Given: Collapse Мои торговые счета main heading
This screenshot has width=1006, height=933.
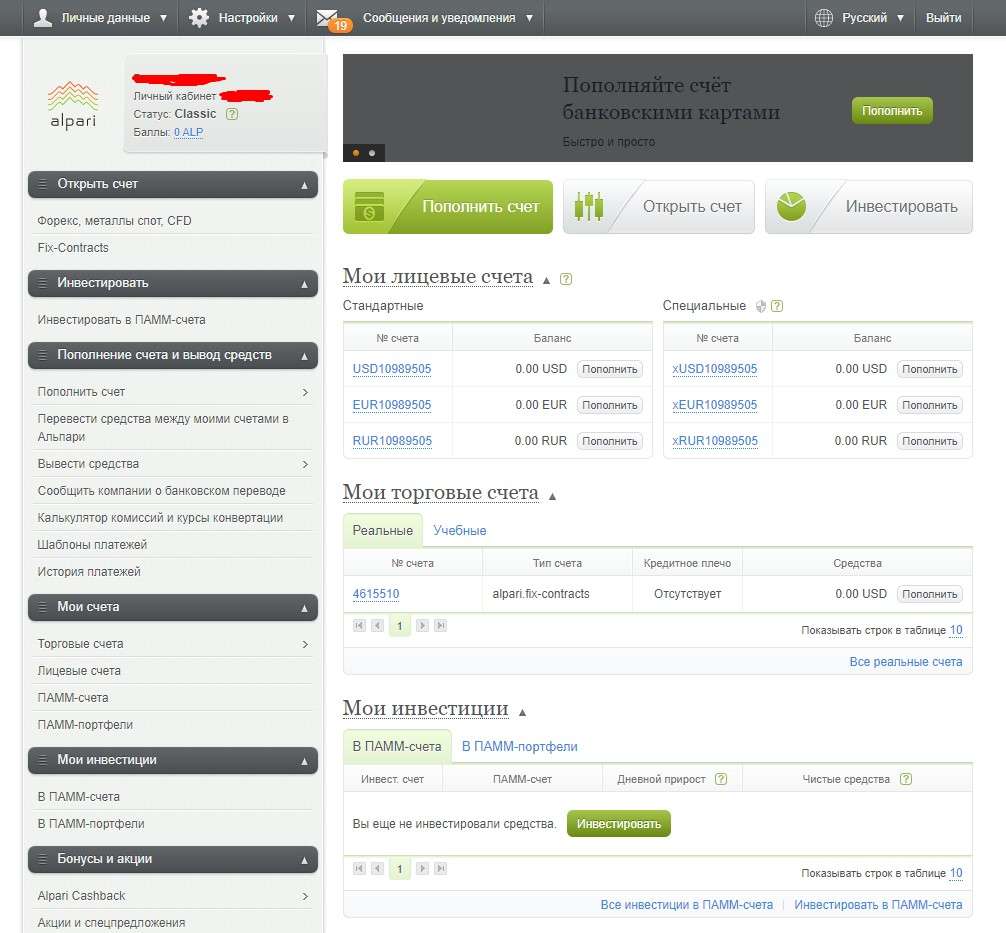Looking at the screenshot, I should point(552,496).
